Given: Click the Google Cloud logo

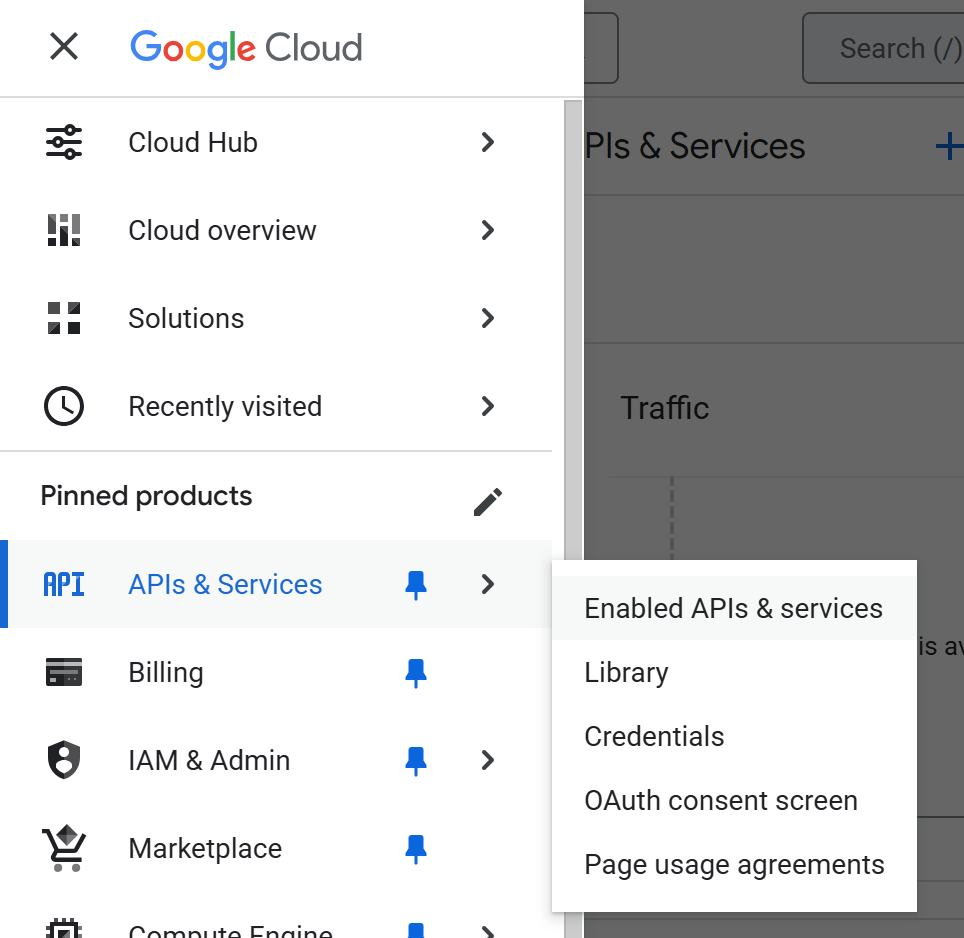Looking at the screenshot, I should click(246, 47).
